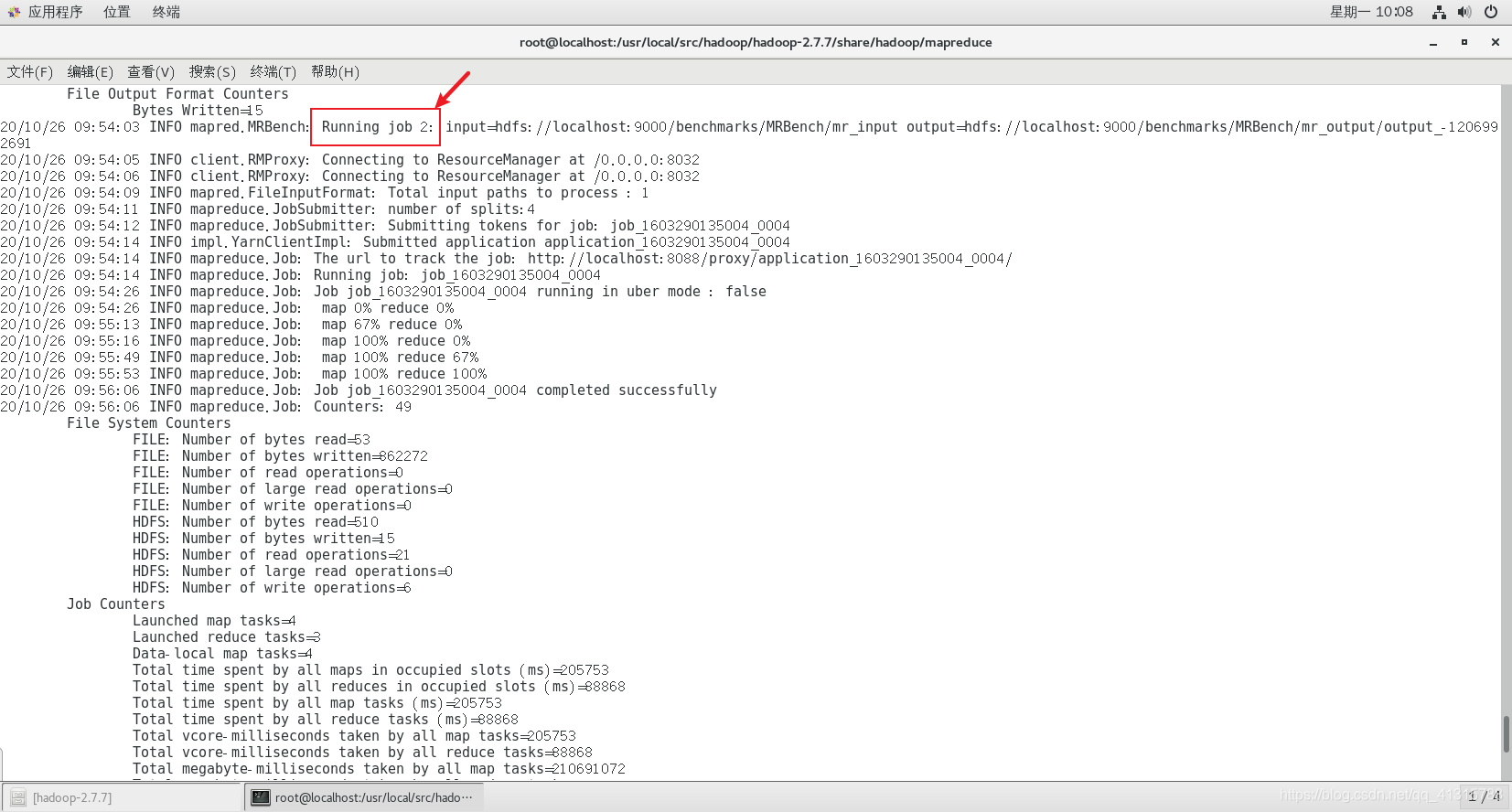Click 'HDFS: Number of read operations=21' line
Image resolution: width=1512 pixels, height=812 pixels.
pos(272,555)
